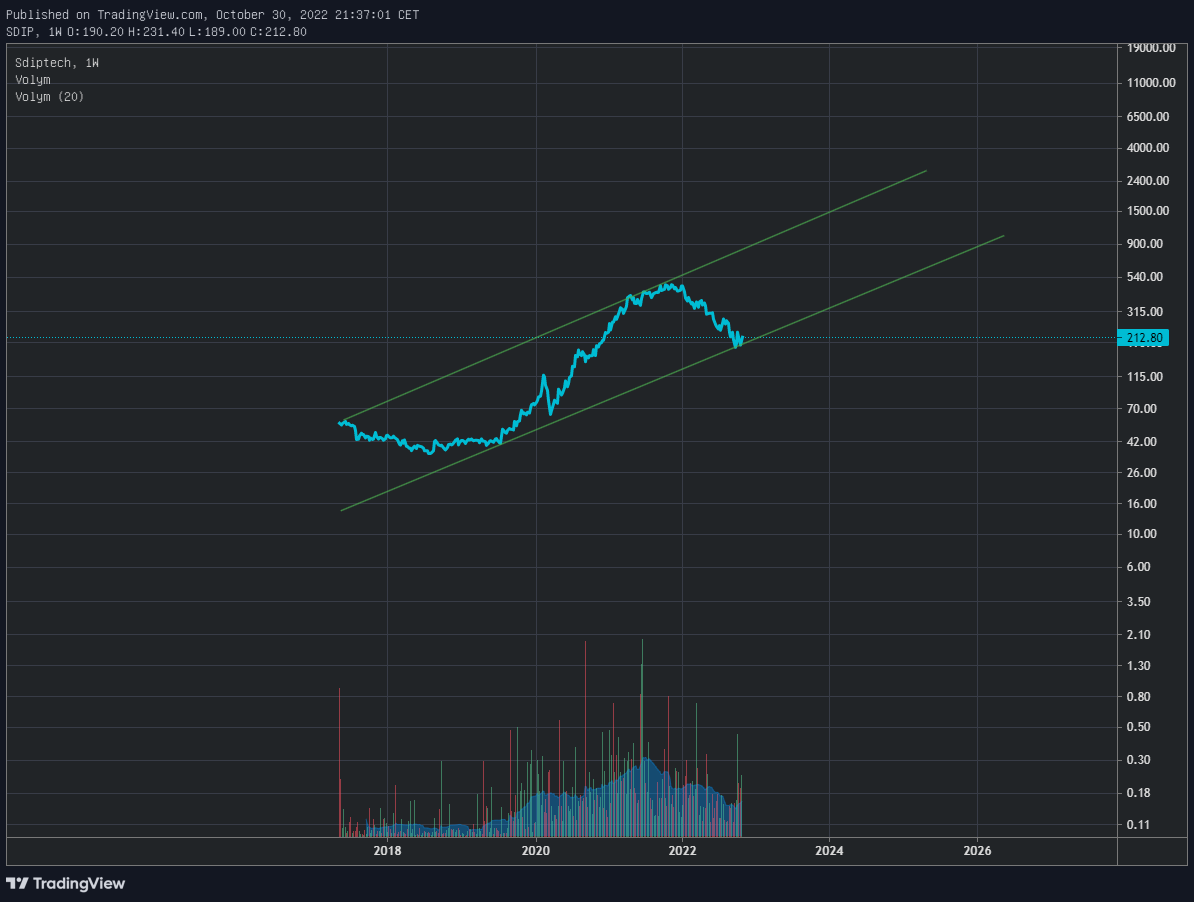The height and width of the screenshot is (902, 1194).
Task: Click the 2020 label on time axis
Action: [535, 850]
